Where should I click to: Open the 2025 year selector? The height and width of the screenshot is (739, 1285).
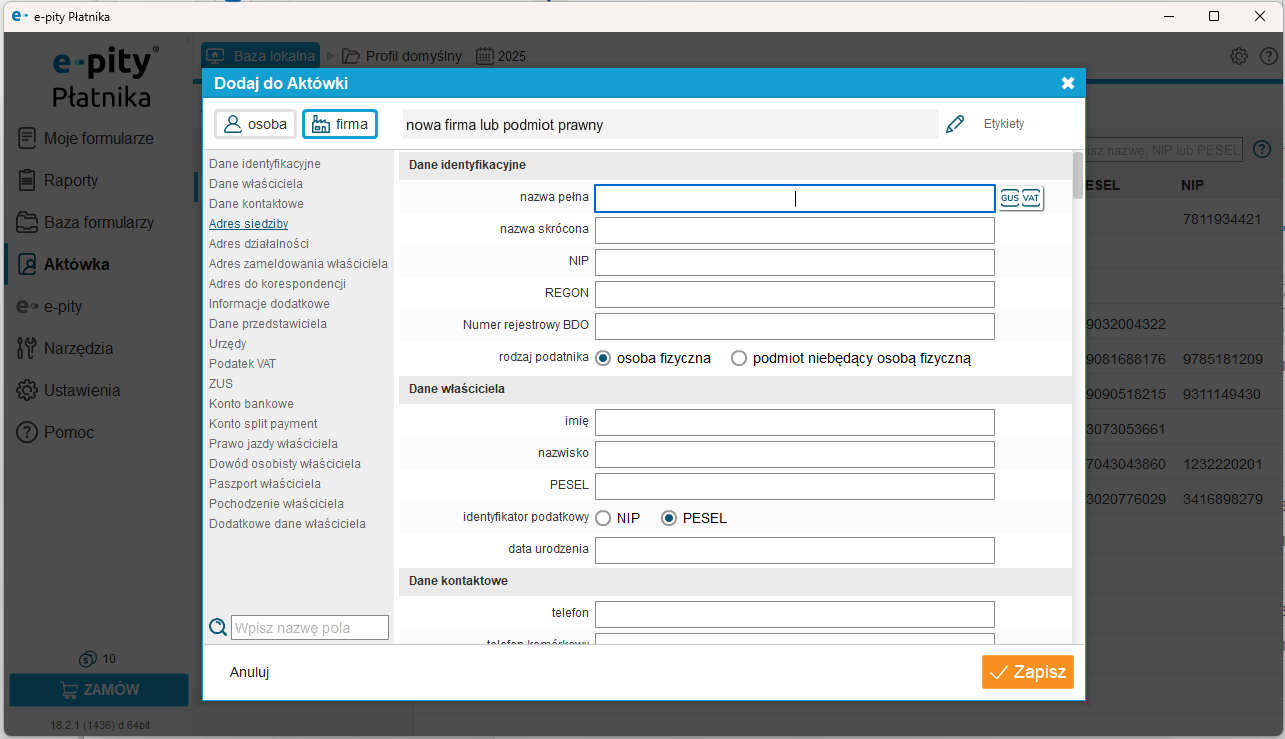pyautogui.click(x=501, y=56)
